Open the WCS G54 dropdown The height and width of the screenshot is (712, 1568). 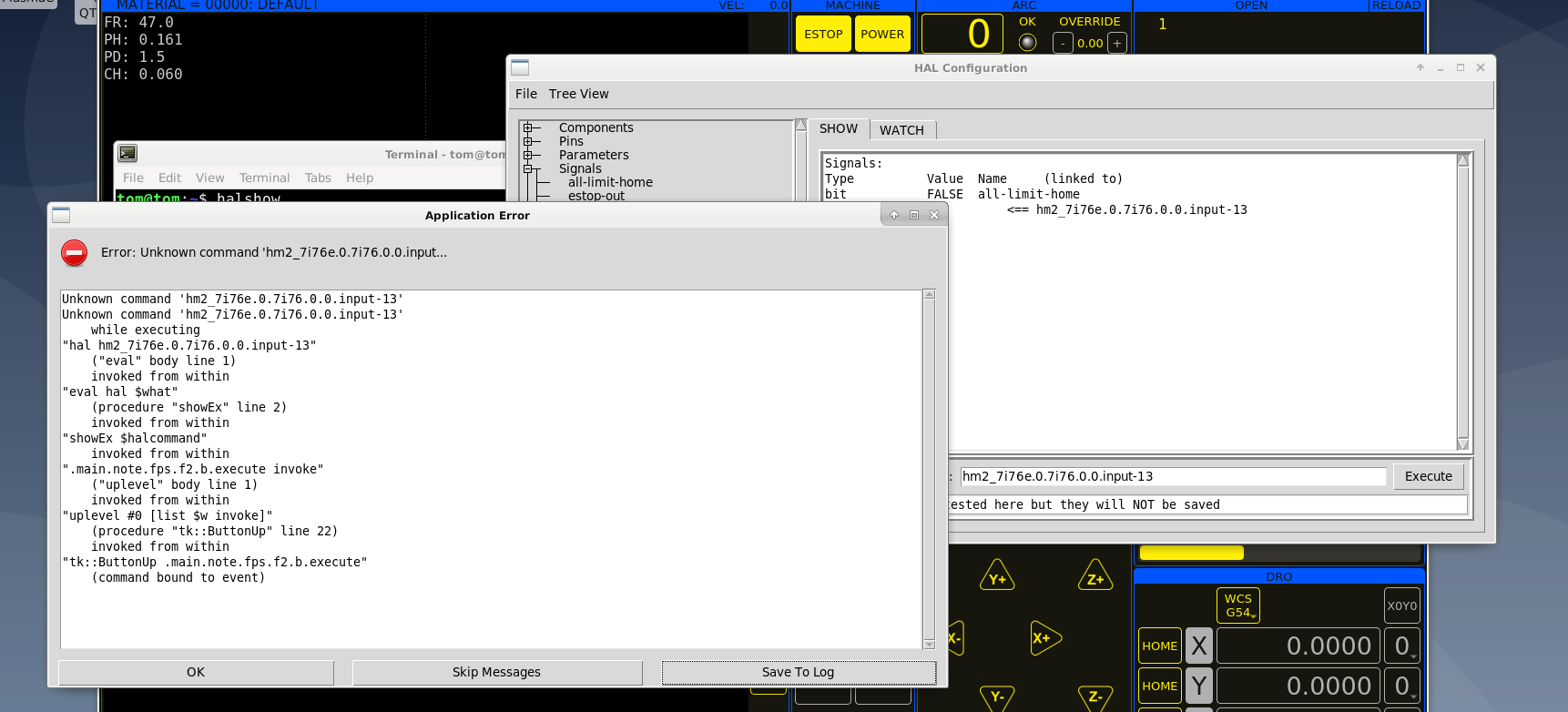1238,605
